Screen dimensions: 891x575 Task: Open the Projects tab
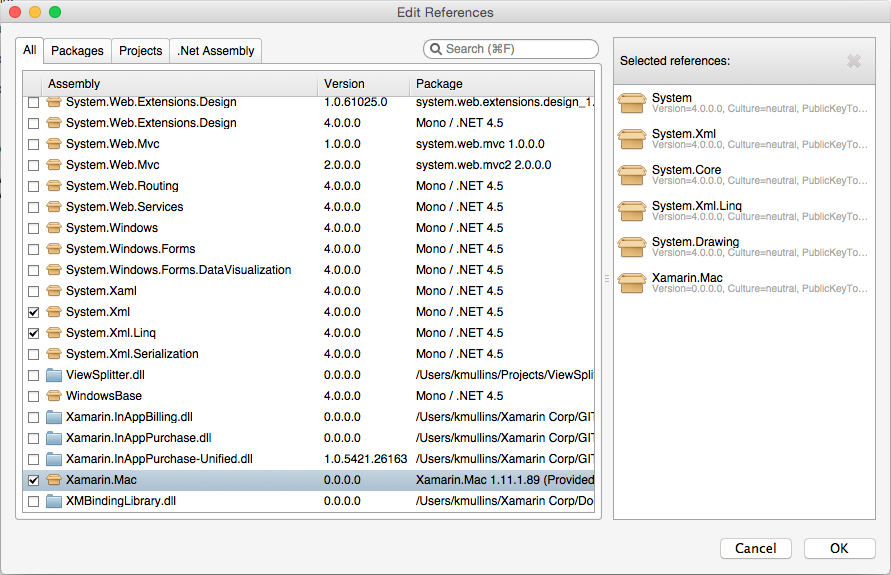tap(140, 51)
